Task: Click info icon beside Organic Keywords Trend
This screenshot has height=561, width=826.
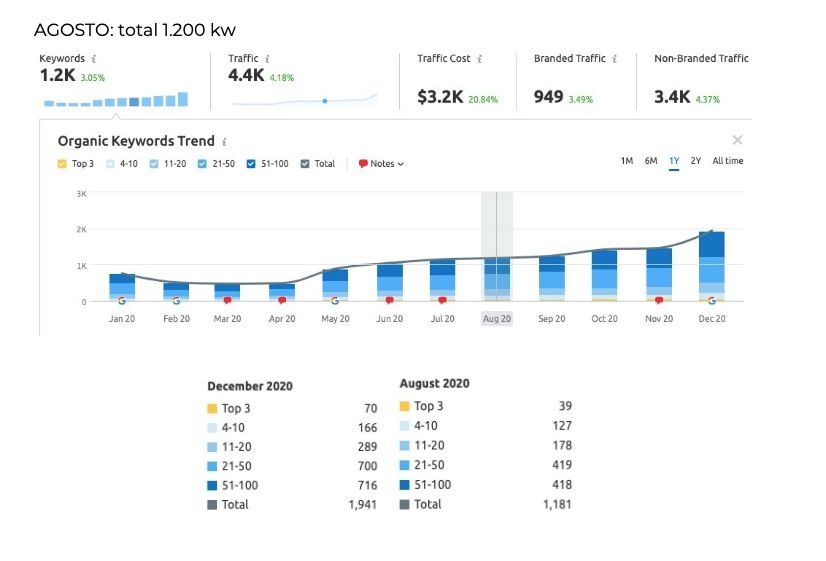Action: (x=224, y=142)
